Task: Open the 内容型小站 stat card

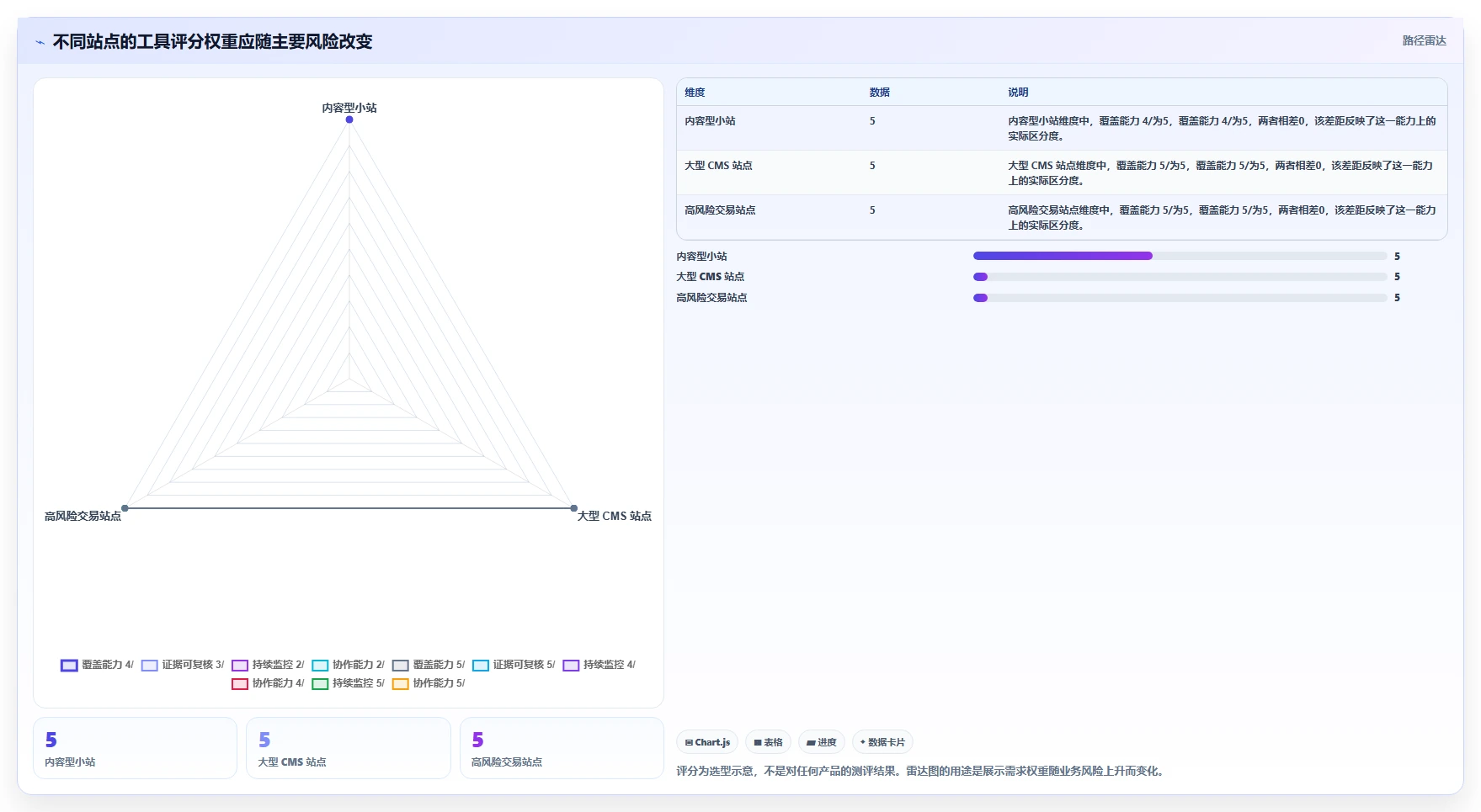Action: [x=135, y=748]
